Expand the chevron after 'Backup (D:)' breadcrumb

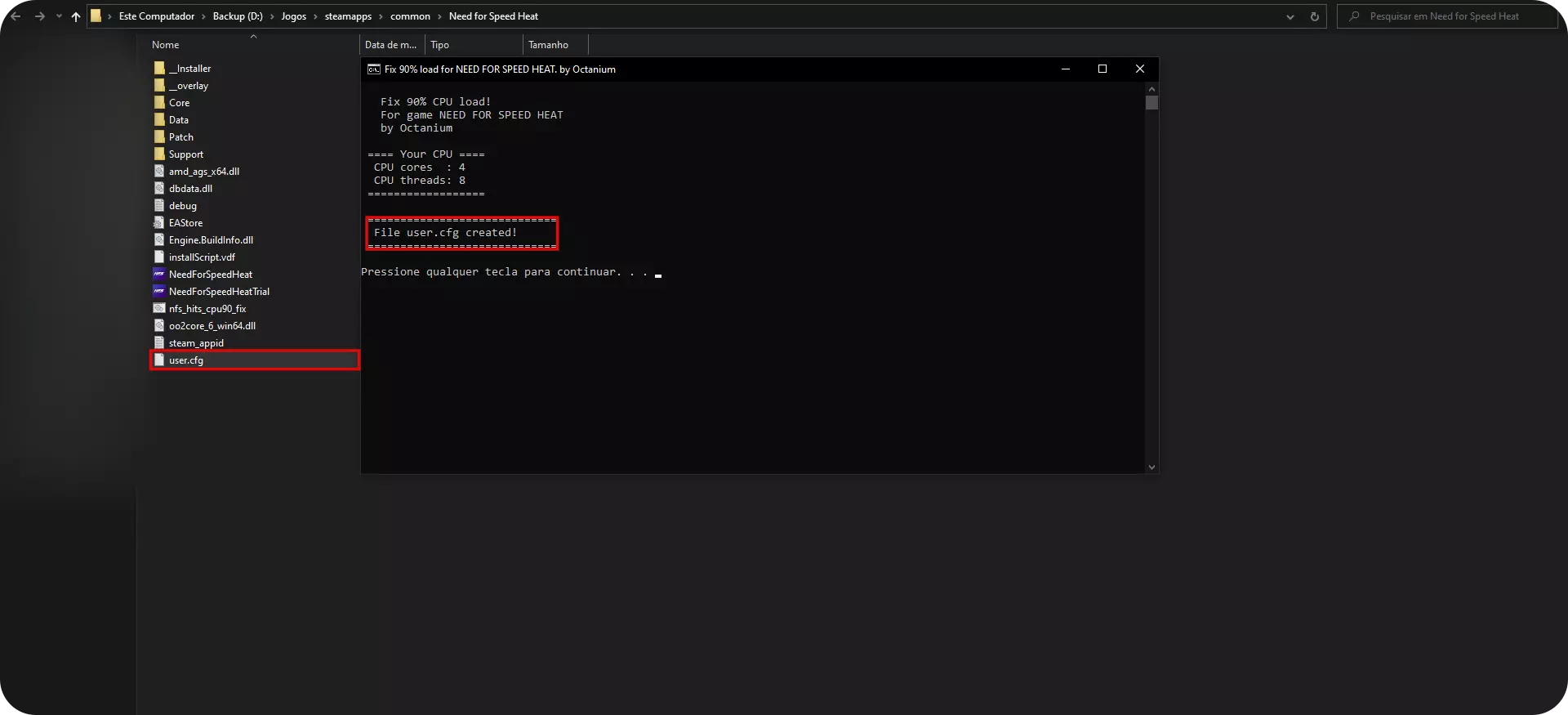pyautogui.click(x=272, y=16)
